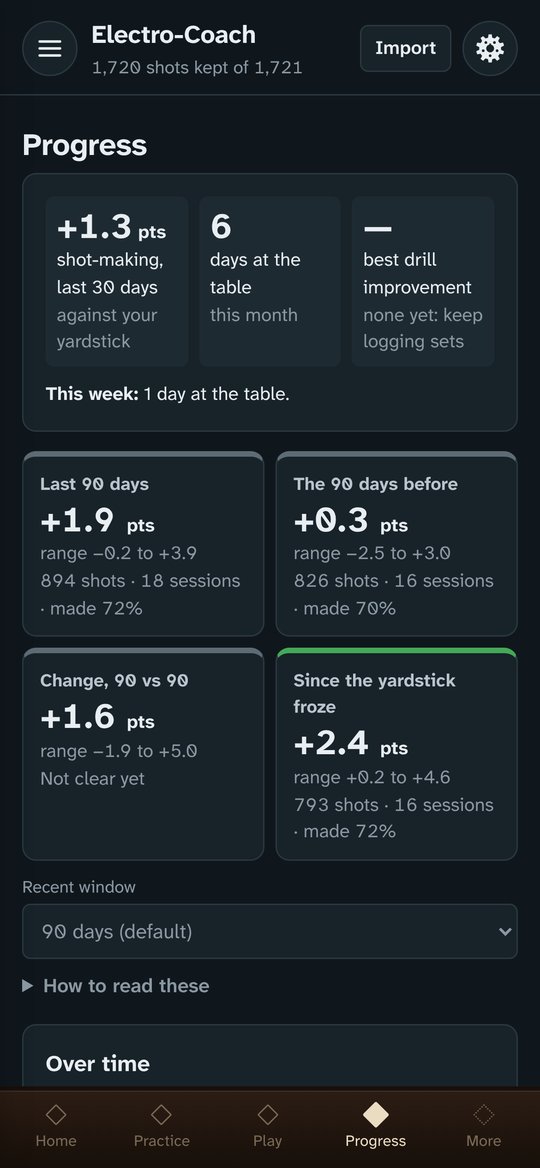
Task: Tap the Progress diamond icon
Action: 375,1114
